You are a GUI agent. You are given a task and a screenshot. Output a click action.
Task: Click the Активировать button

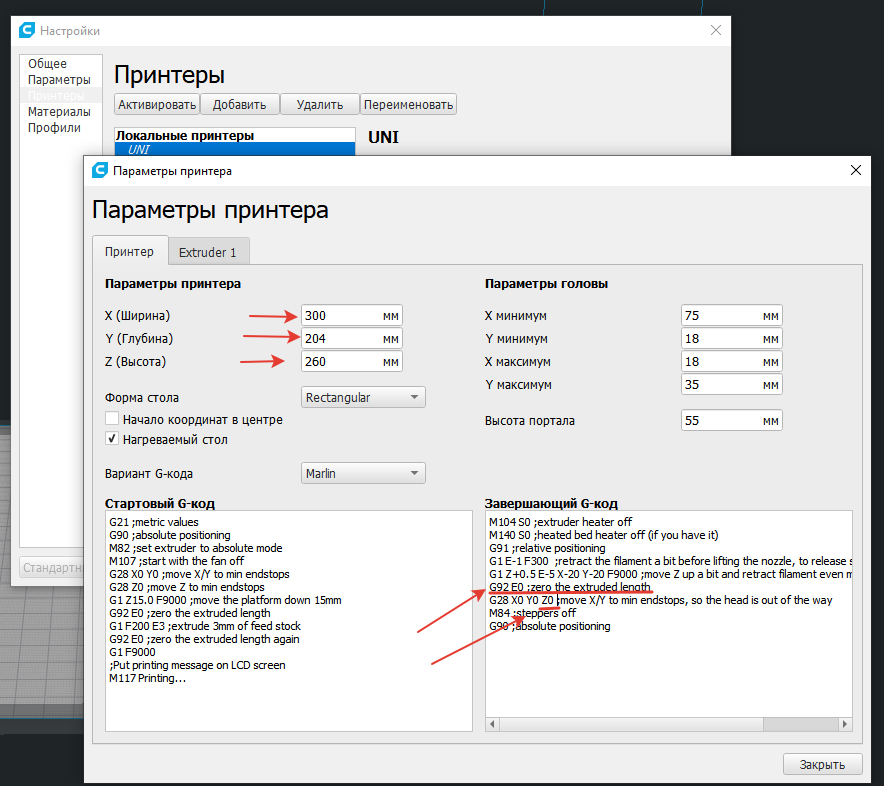tap(157, 104)
